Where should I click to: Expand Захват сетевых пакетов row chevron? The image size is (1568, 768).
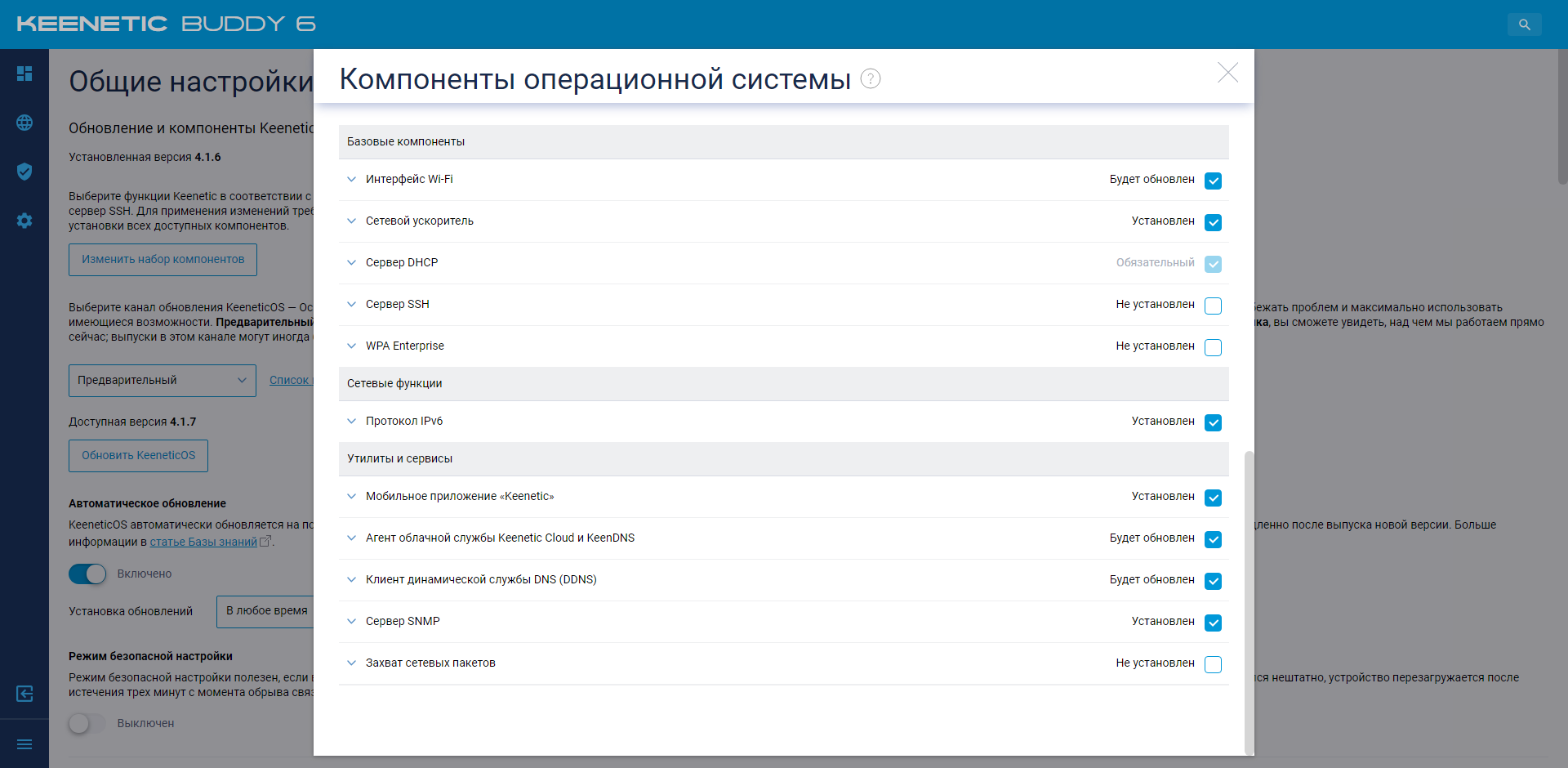point(351,663)
